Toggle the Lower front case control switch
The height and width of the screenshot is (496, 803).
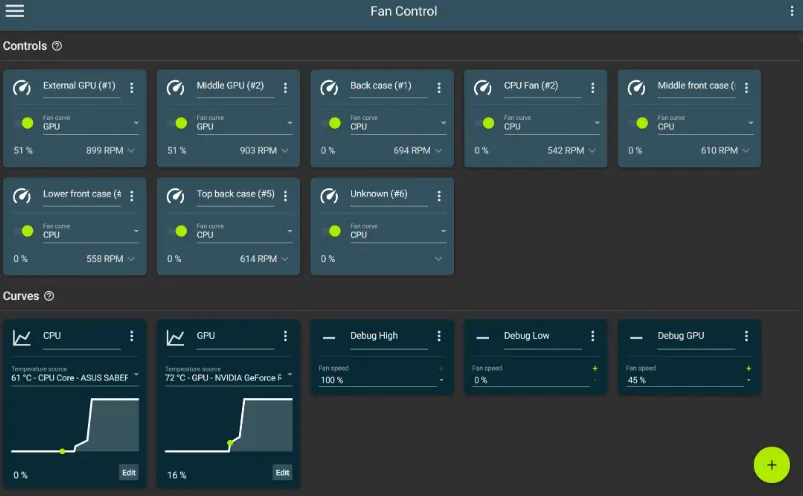click(24, 231)
